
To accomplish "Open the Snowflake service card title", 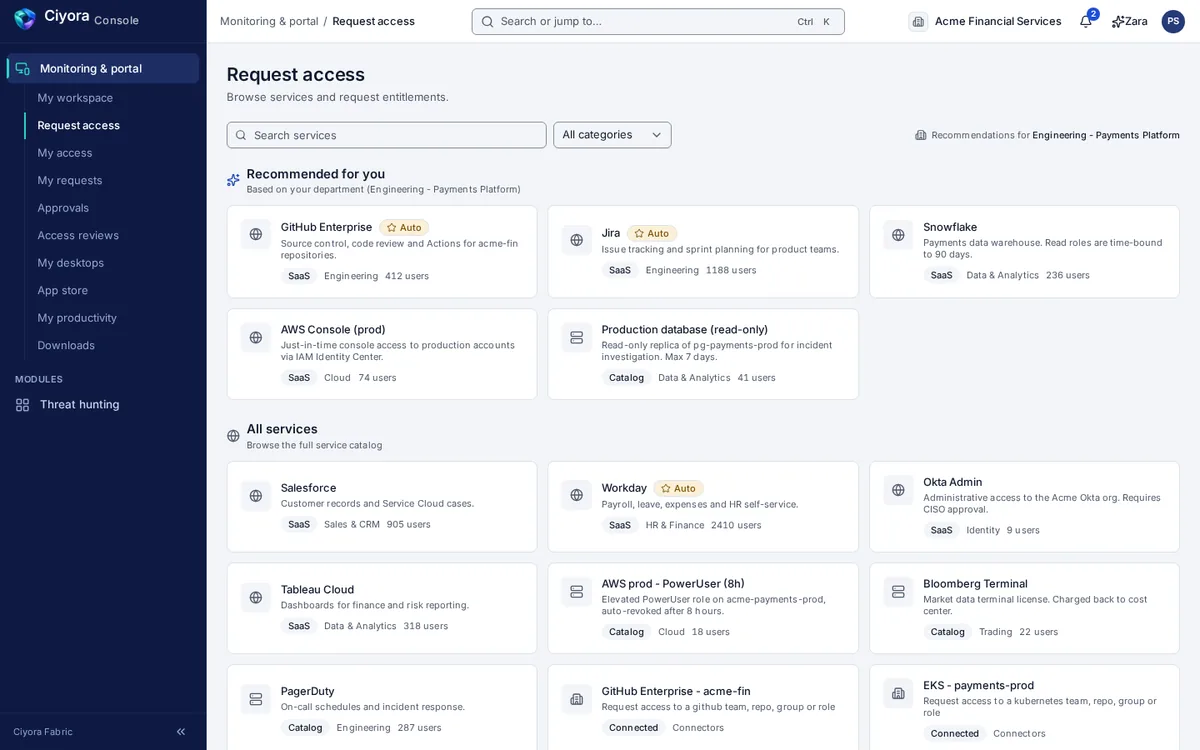I will coord(950,227).
